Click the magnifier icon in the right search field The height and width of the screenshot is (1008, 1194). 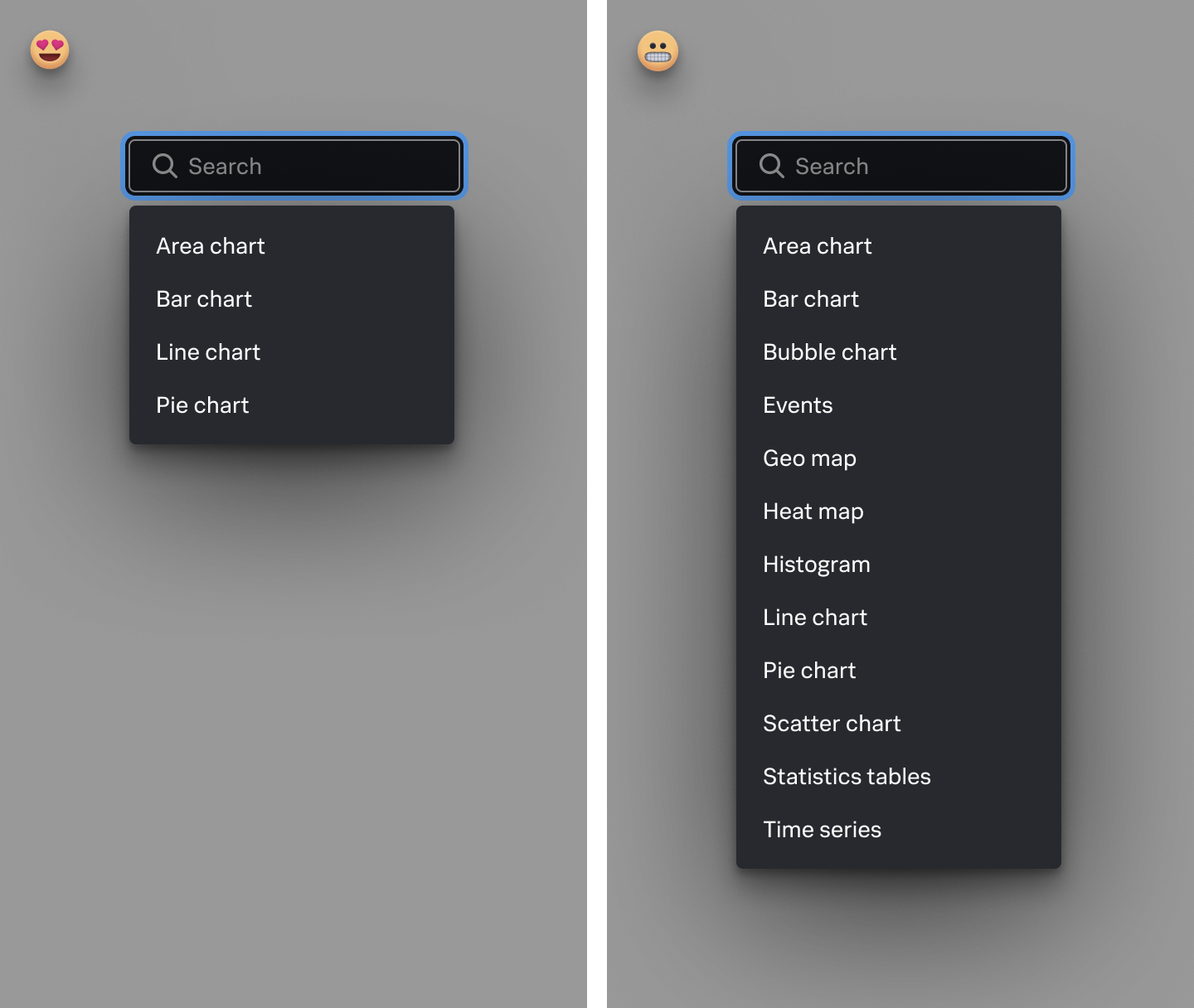tap(771, 166)
